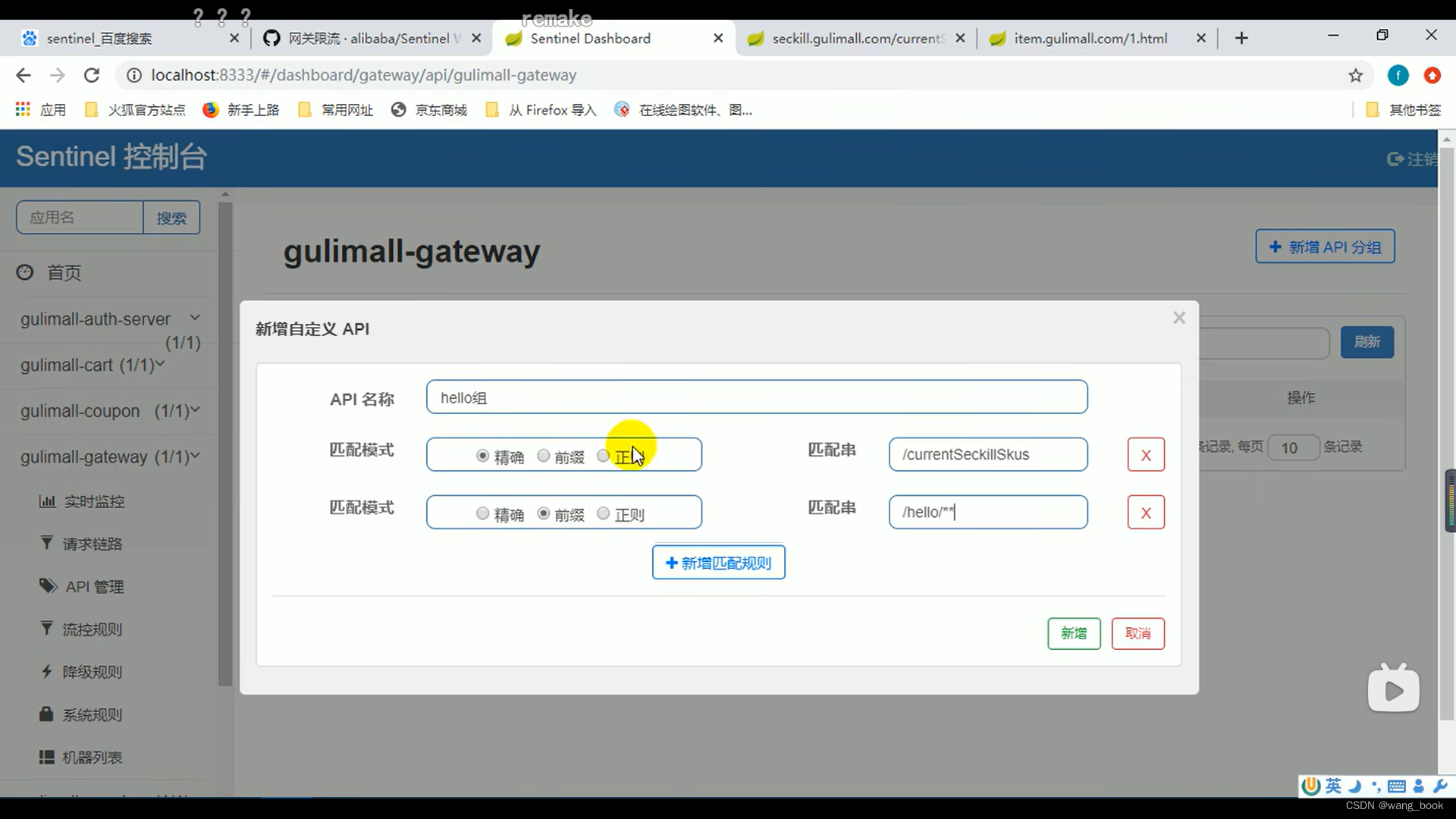Switch to the seckill.gulimall.com browser tab

[x=857, y=38]
